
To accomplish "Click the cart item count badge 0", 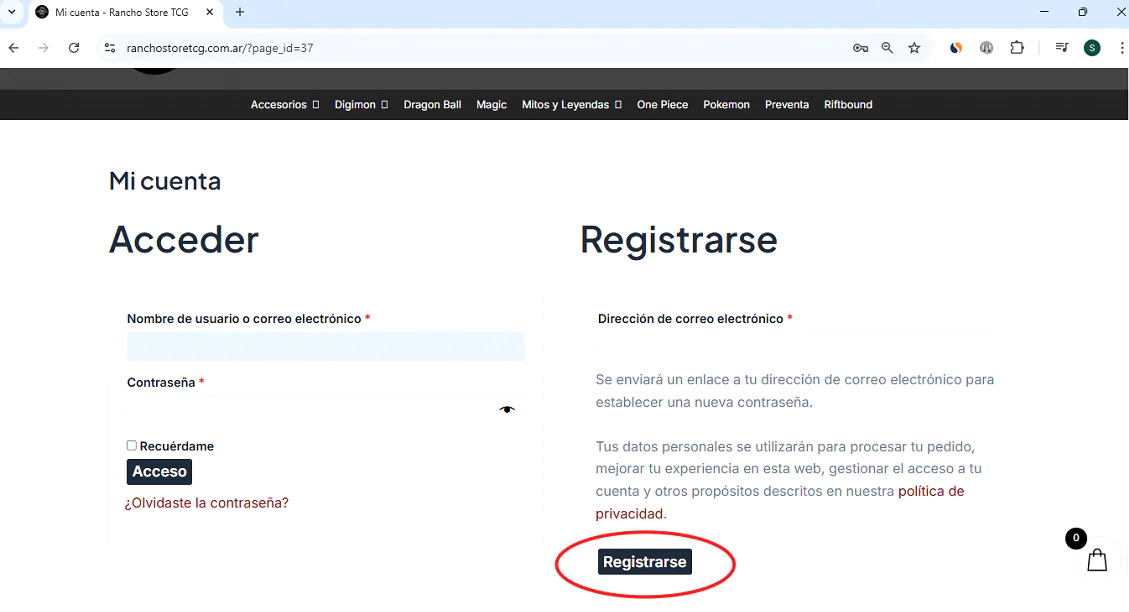I will click(1076, 538).
